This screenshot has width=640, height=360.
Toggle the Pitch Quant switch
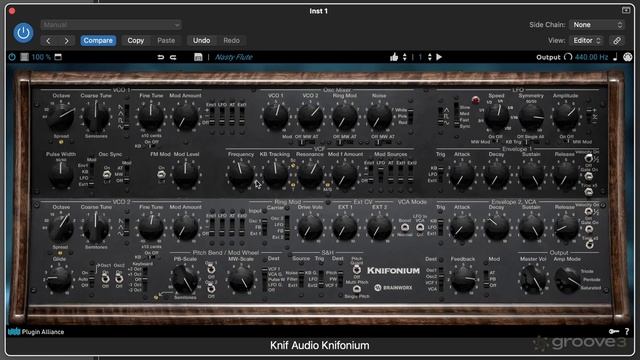point(357,270)
